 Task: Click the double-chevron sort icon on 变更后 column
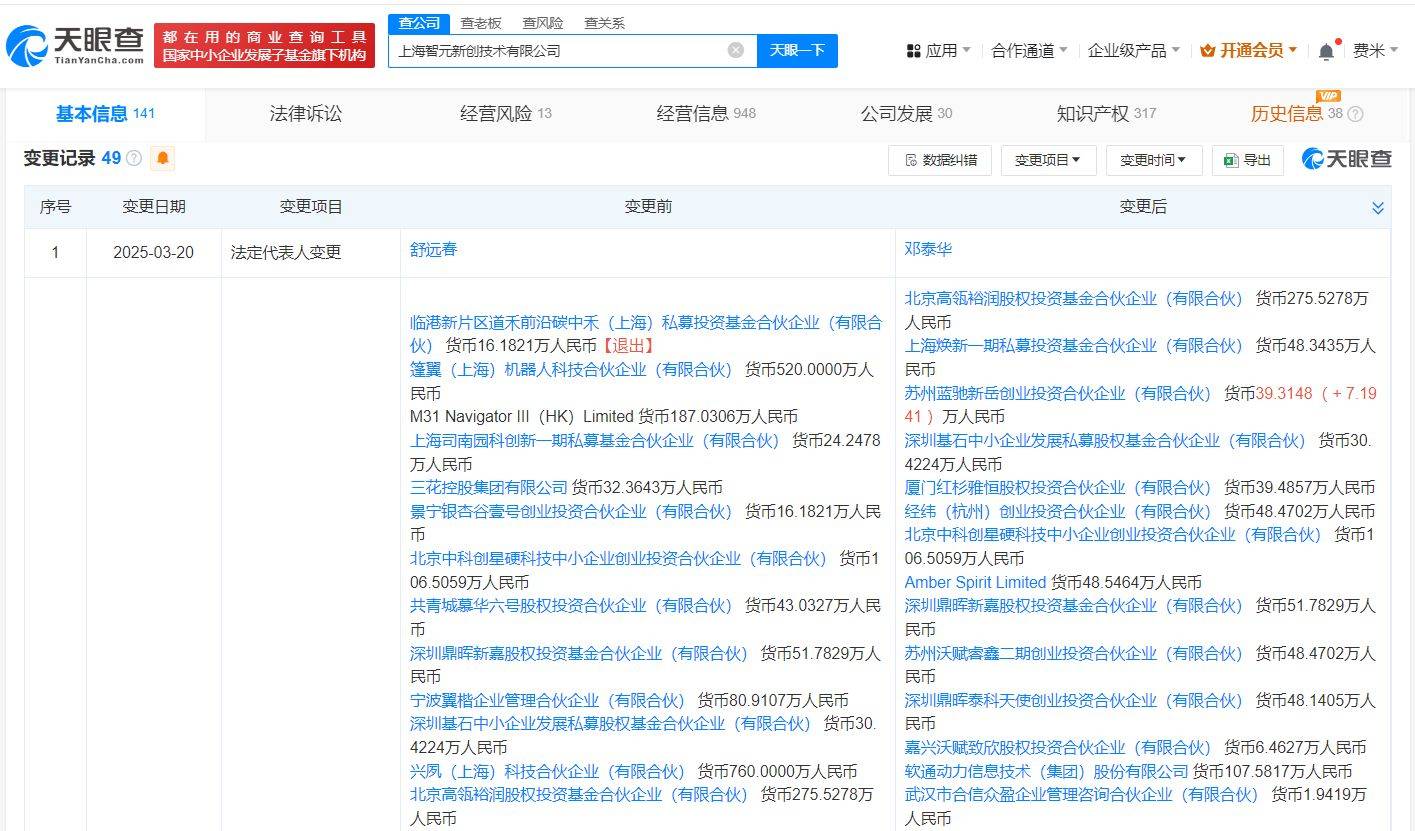click(x=1376, y=207)
